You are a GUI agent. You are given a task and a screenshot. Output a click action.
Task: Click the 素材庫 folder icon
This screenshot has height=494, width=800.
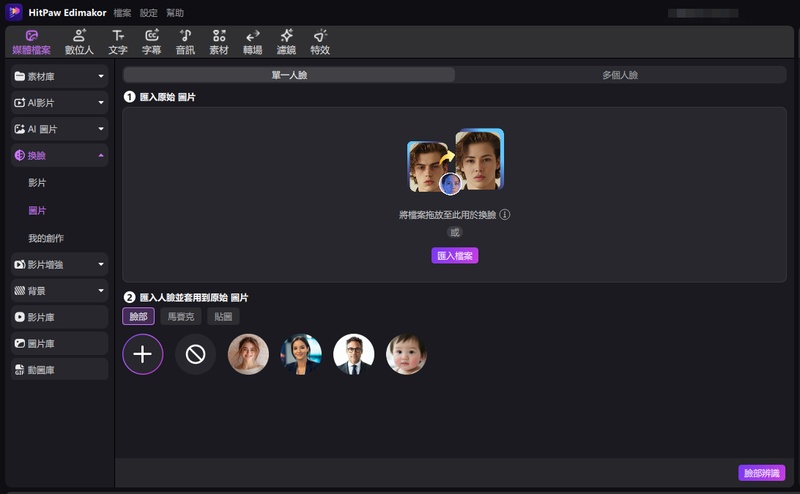pos(19,76)
